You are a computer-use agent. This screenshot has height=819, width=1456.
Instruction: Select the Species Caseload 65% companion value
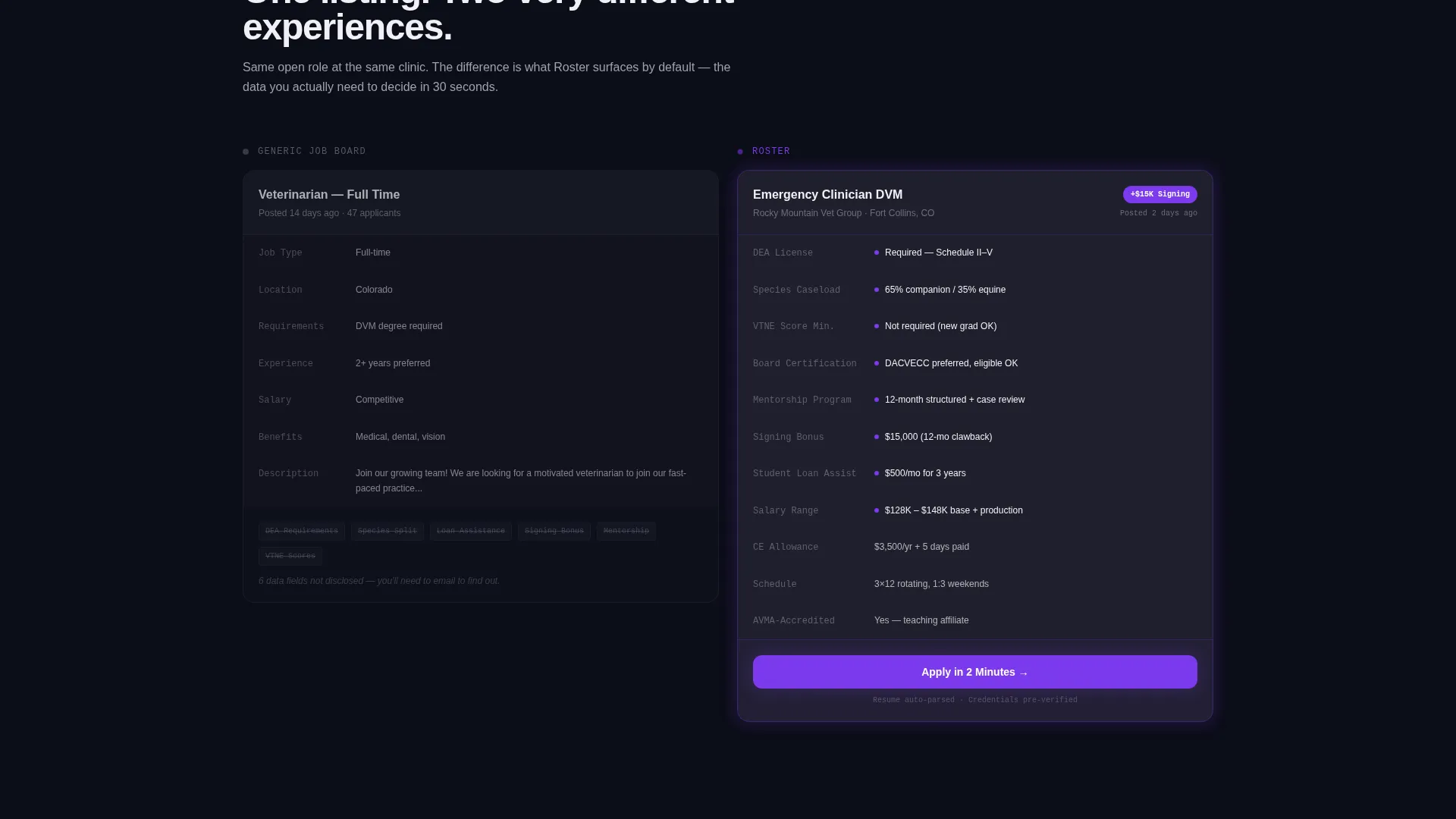945,290
